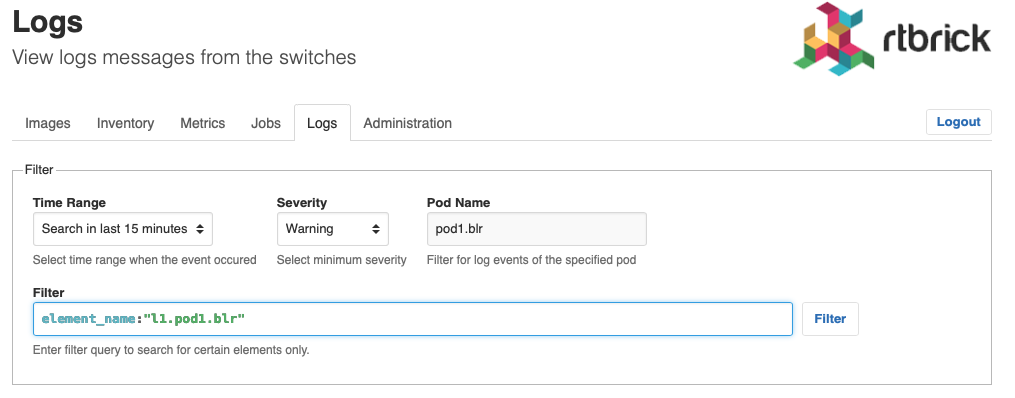Click 'Select minimum severity' help text
The height and width of the screenshot is (398, 1015).
point(342,260)
